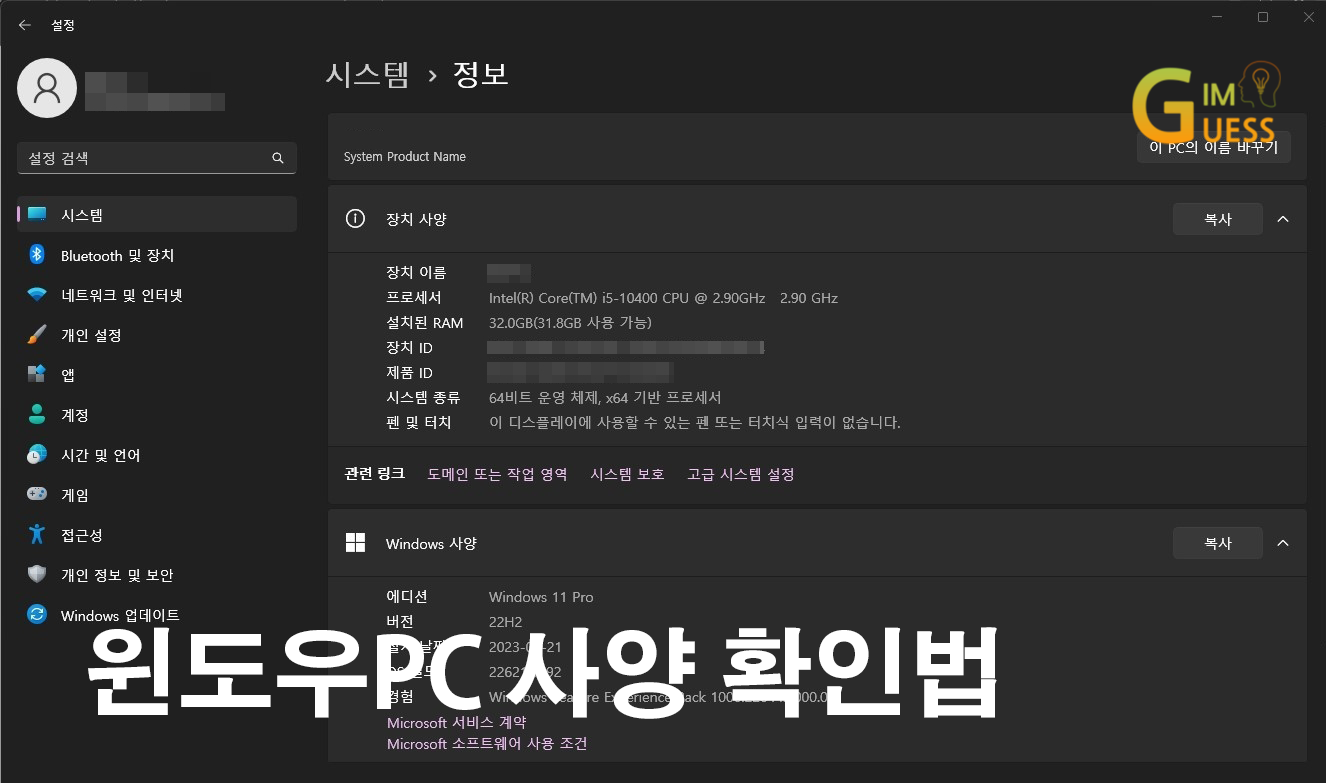Click the magnifier search icon in 설정 검색
Viewport: 1326px width, 783px height.
(x=278, y=158)
